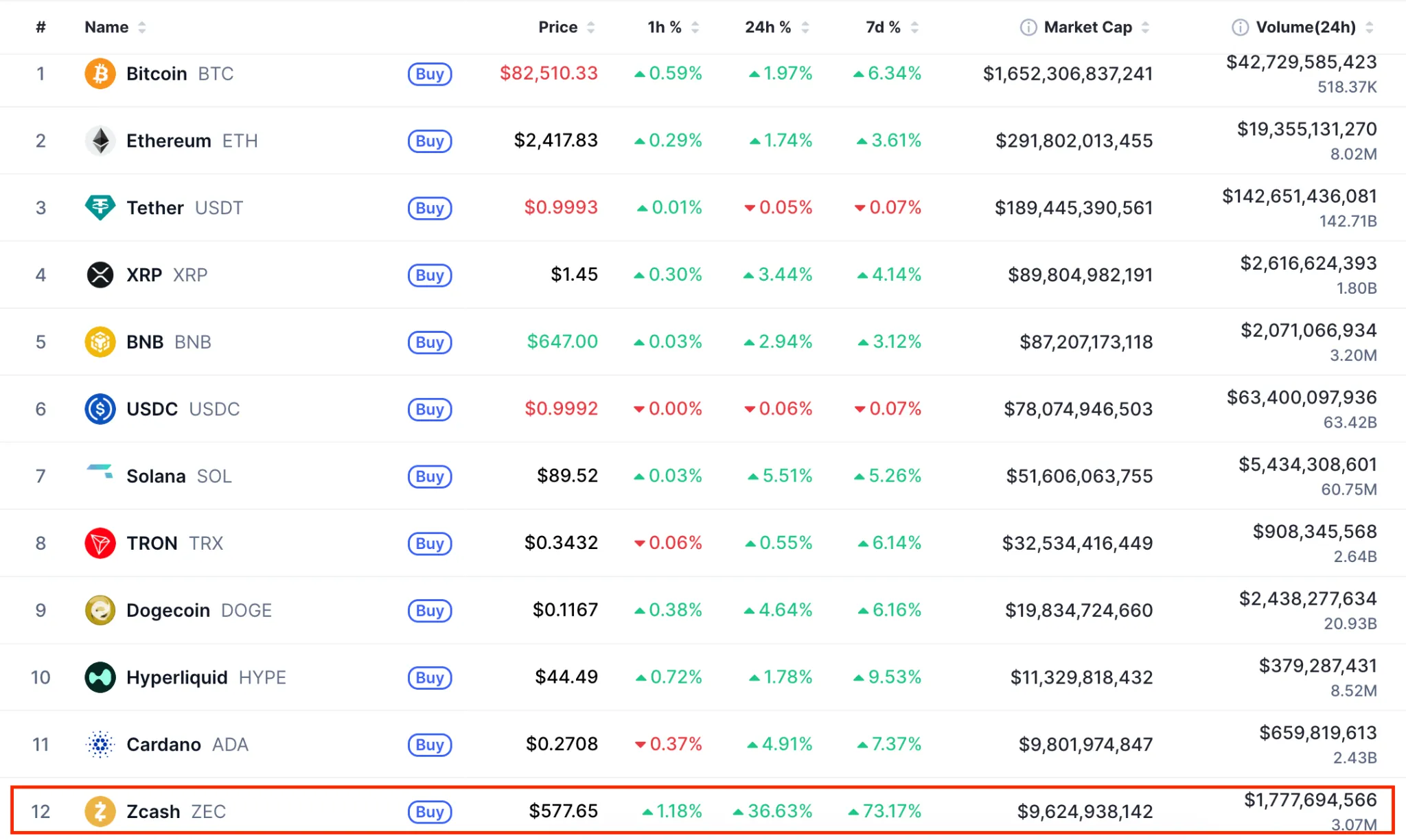Click Buy button for Hyperliquid
This screenshot has height=840, width=1406.
430,677
